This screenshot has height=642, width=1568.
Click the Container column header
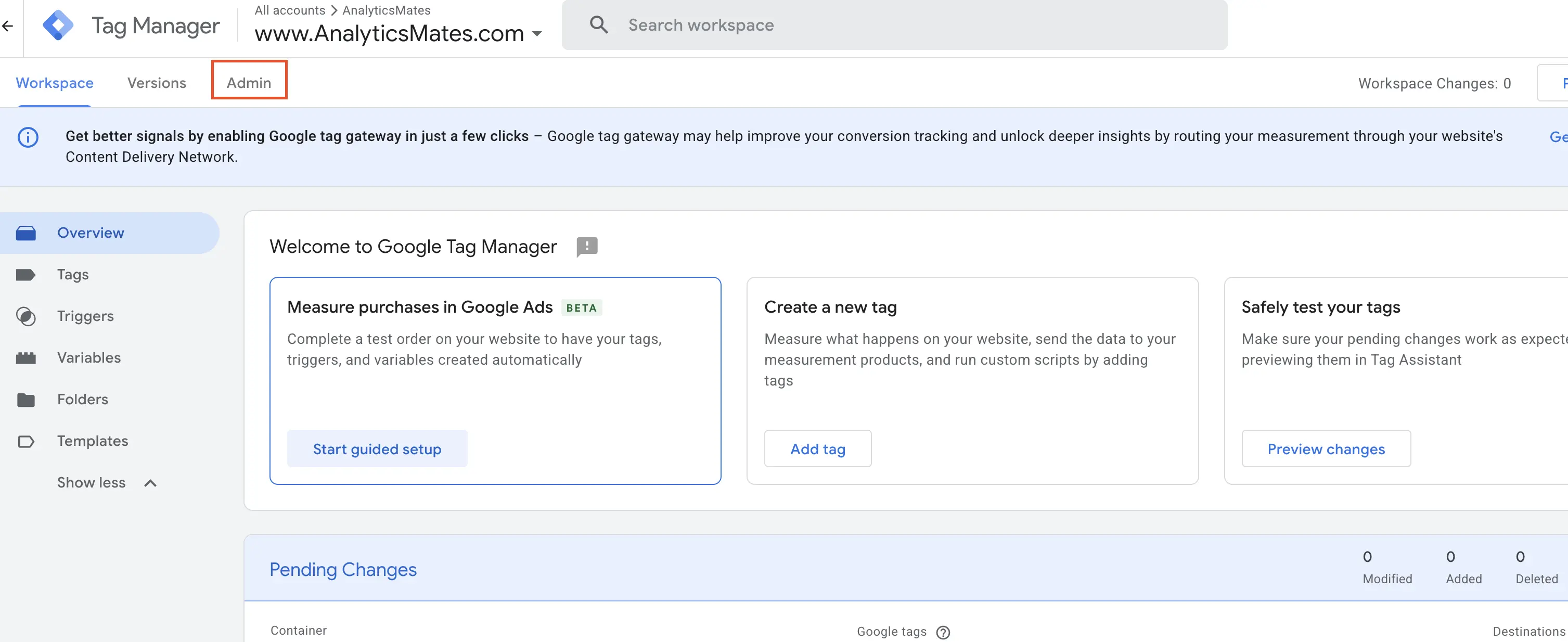tap(298, 631)
